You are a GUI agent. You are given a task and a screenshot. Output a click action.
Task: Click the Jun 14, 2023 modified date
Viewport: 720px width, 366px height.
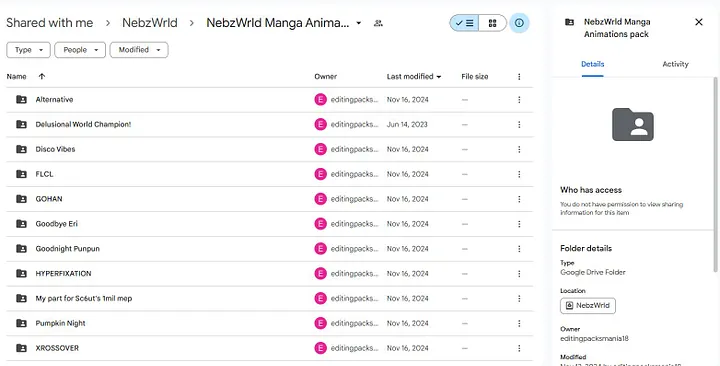tap(407, 124)
